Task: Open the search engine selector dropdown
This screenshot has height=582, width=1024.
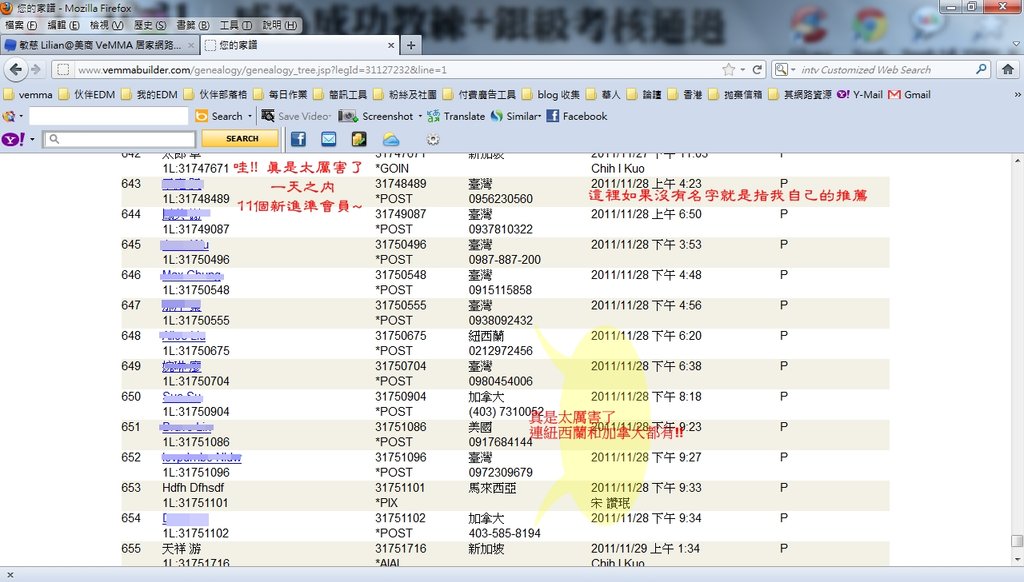Action: pyautogui.click(x=784, y=69)
